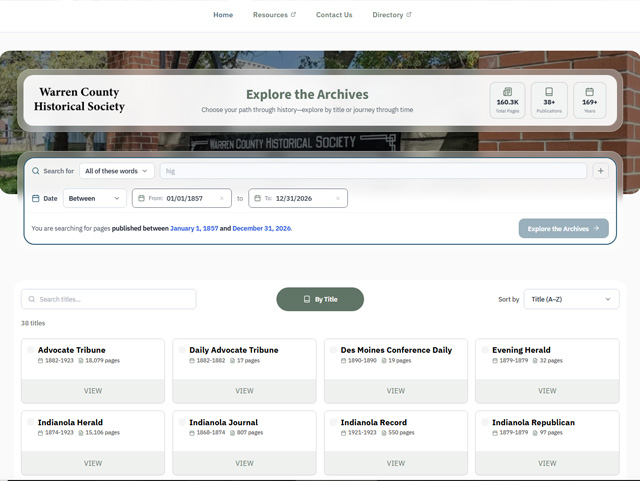Click the page icon beside 18,079 pages
Screen dimensions: 640x481
click(x=81, y=361)
